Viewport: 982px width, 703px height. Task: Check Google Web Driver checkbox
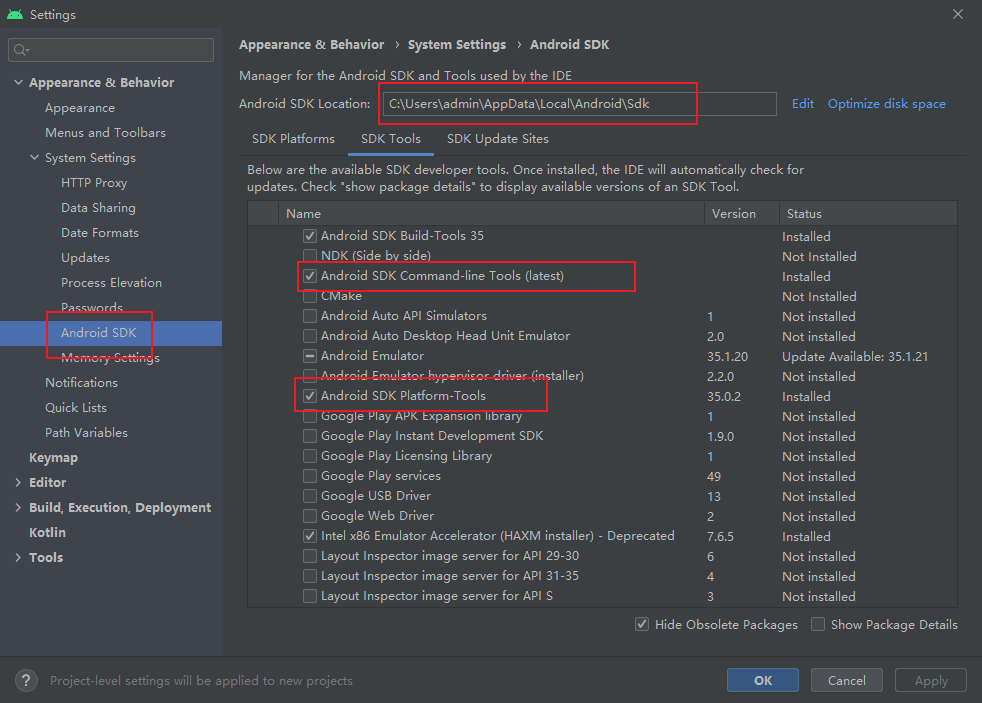309,516
